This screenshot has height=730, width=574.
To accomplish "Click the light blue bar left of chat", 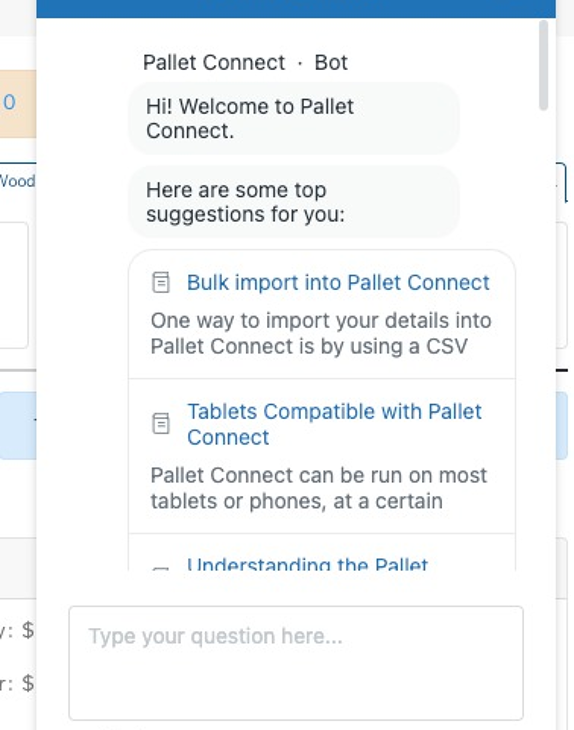I will pos(18,426).
